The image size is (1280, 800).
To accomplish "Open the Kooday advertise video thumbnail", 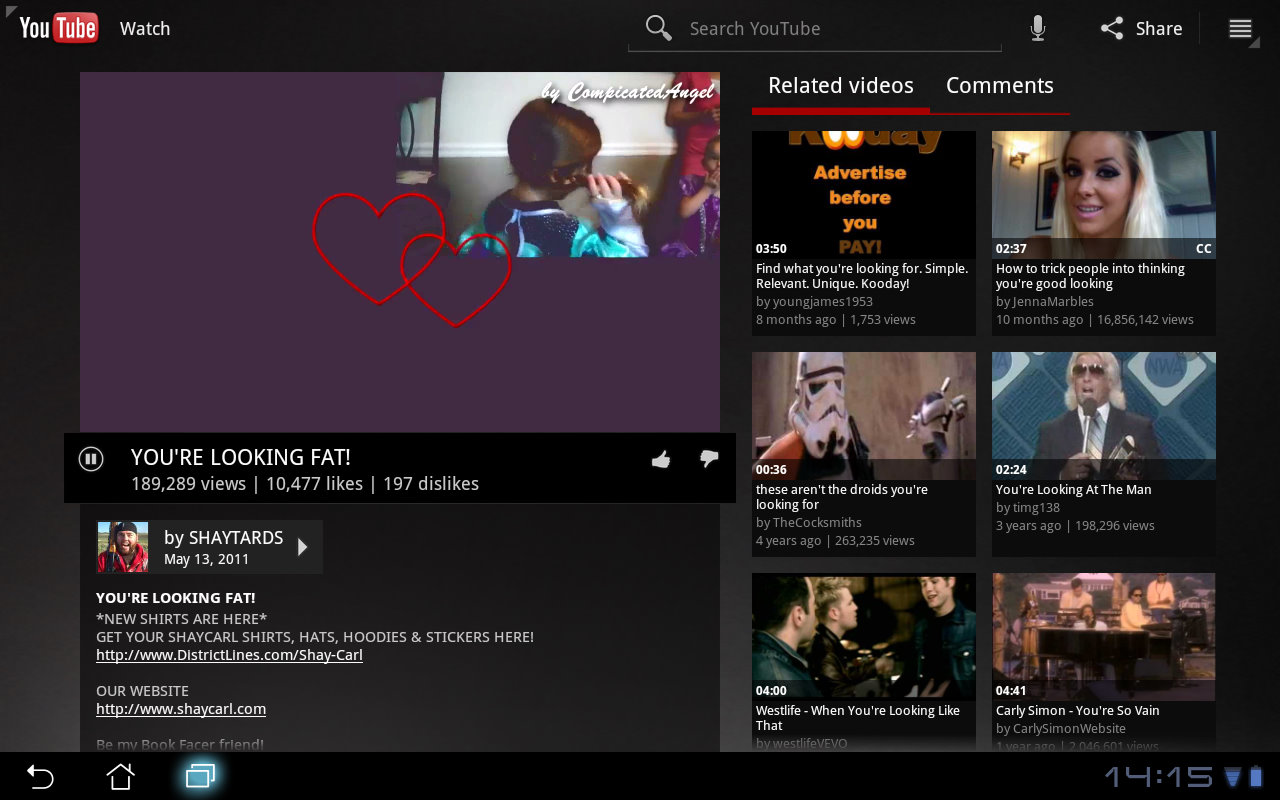I will point(864,195).
